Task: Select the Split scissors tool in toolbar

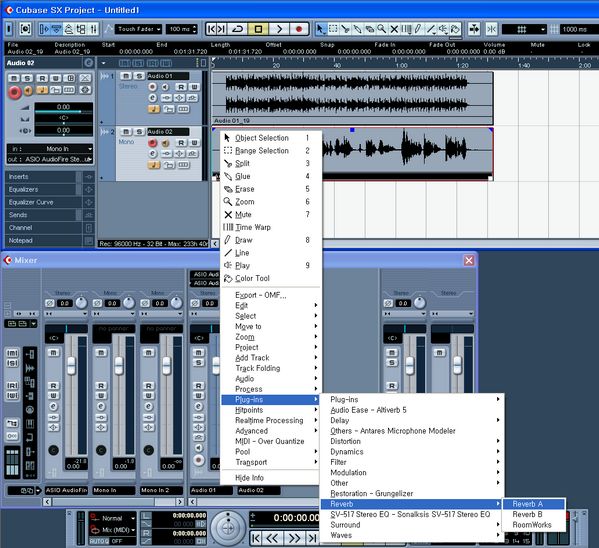Action: pos(345,29)
